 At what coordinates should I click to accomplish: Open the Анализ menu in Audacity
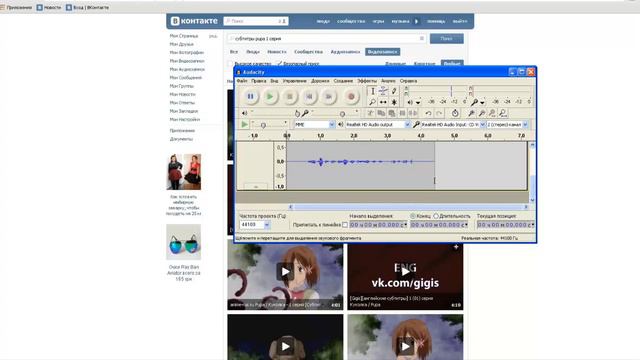coord(388,81)
